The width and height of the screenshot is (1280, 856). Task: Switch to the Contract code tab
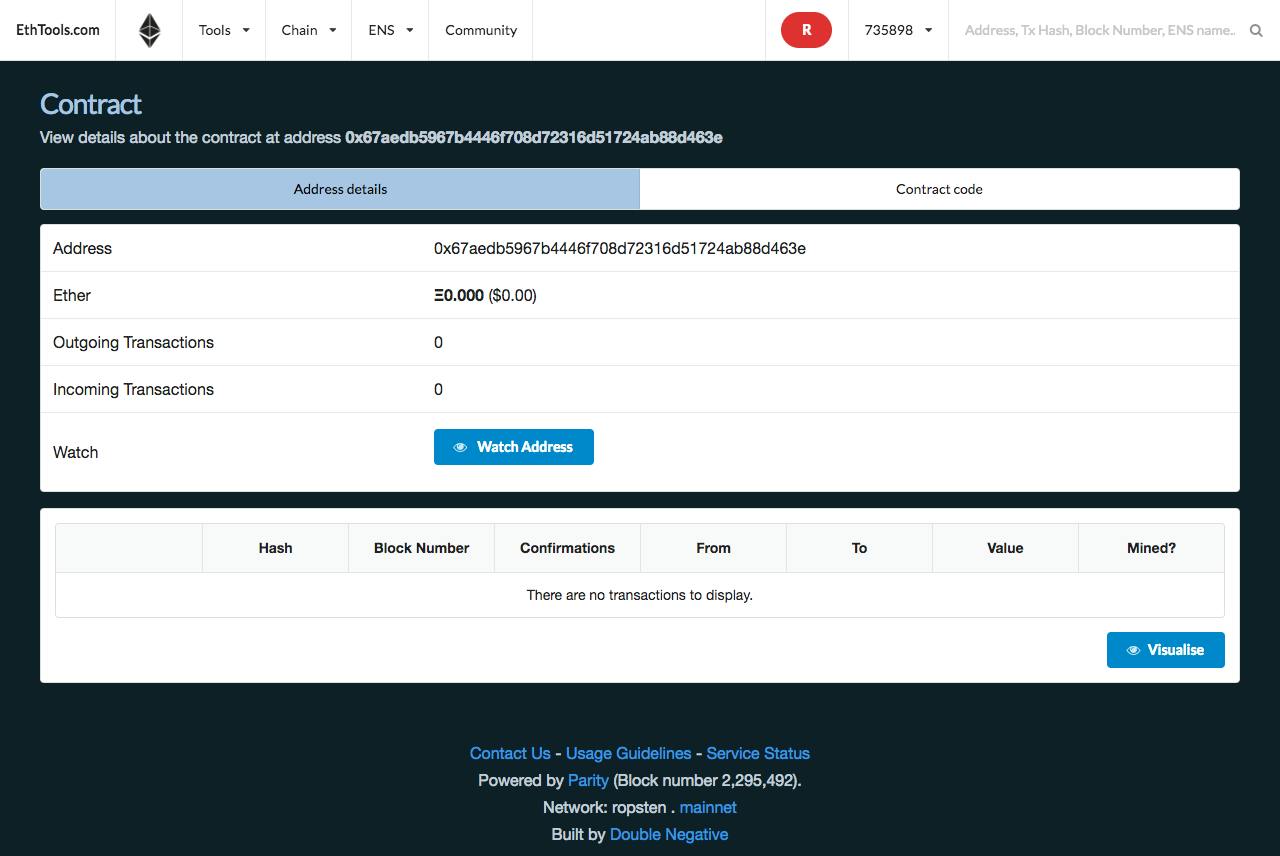939,189
